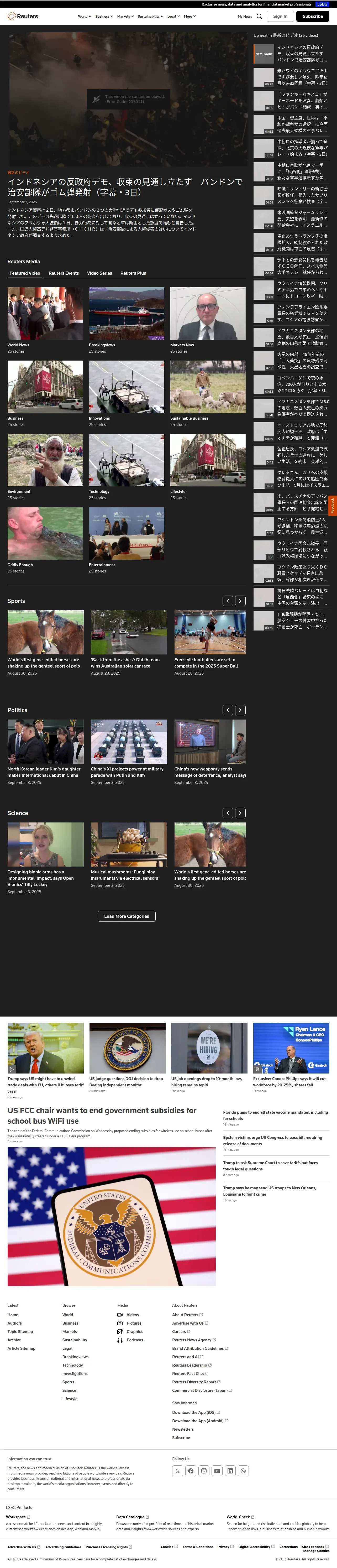Open My News in header

[x=245, y=17]
